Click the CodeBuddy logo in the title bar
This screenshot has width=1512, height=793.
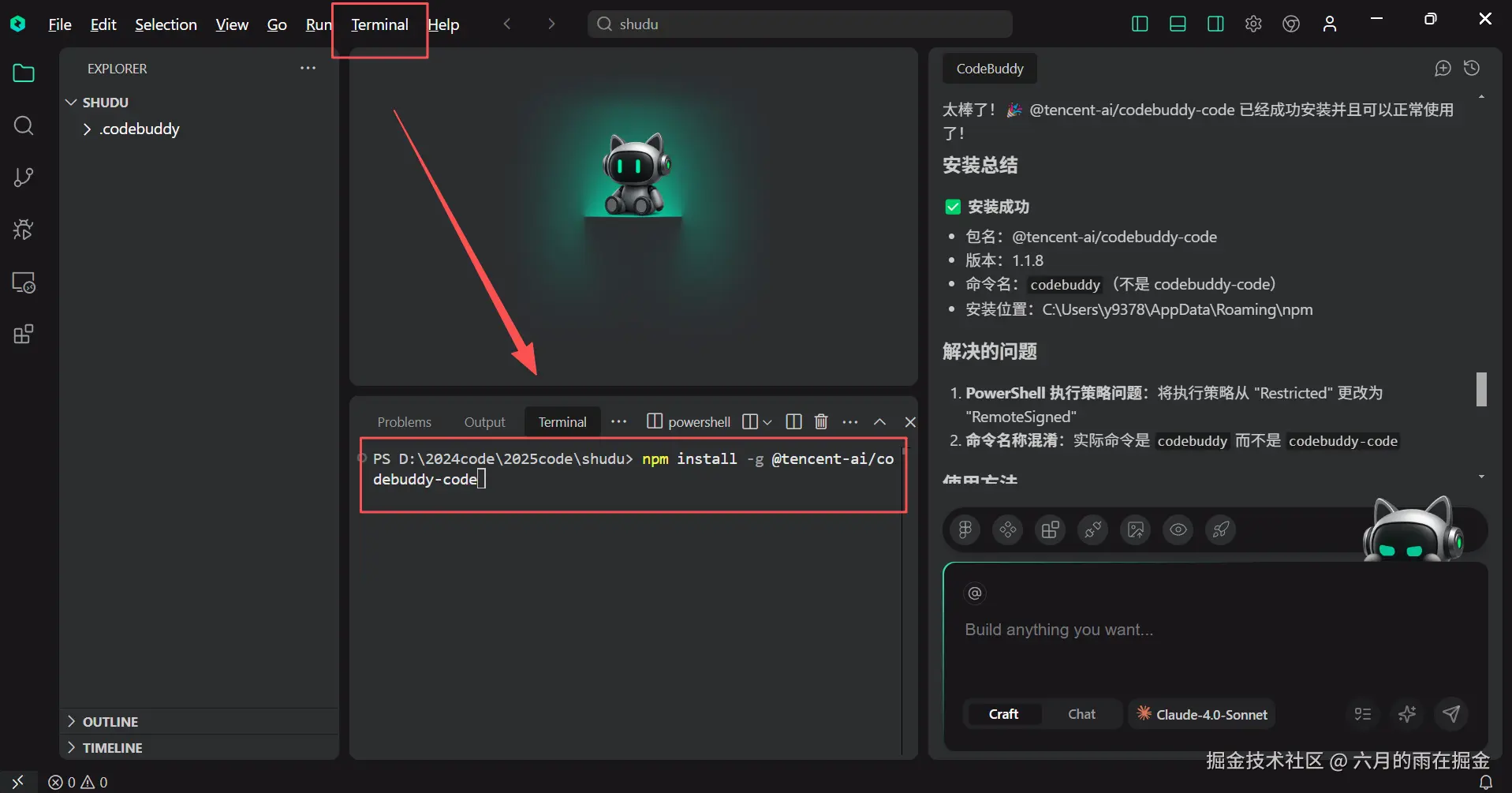17,24
